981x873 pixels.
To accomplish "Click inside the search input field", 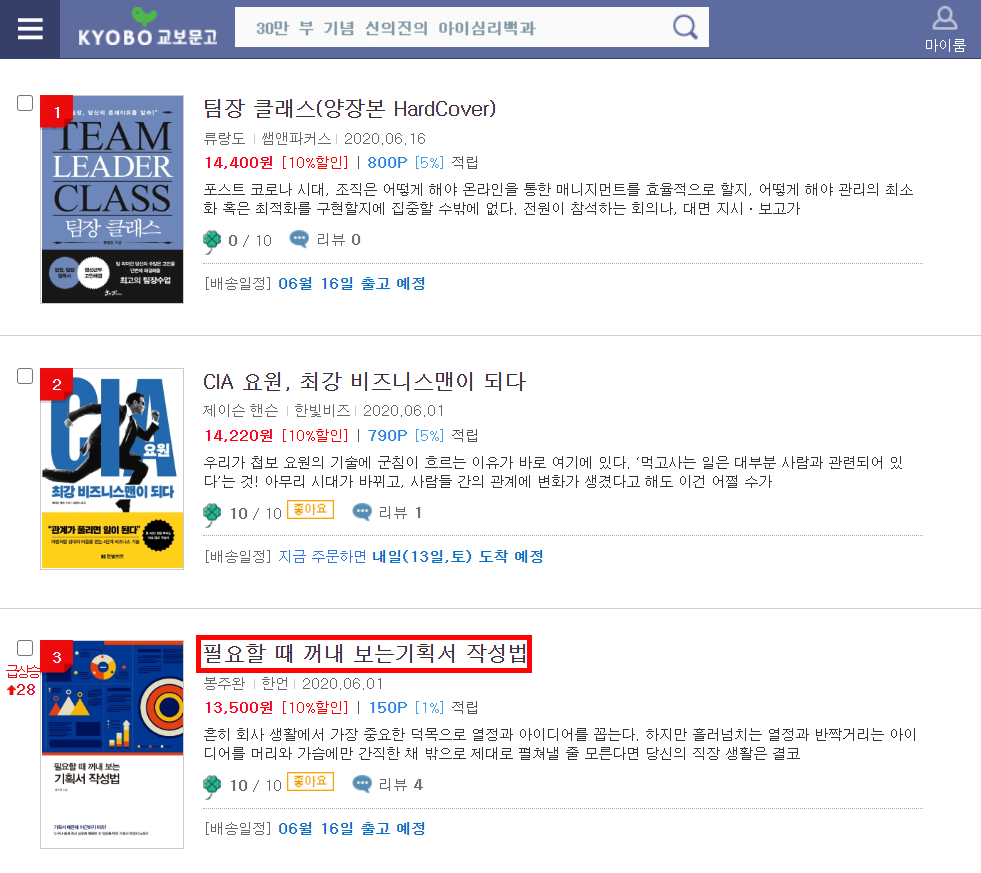I will (x=440, y=27).
